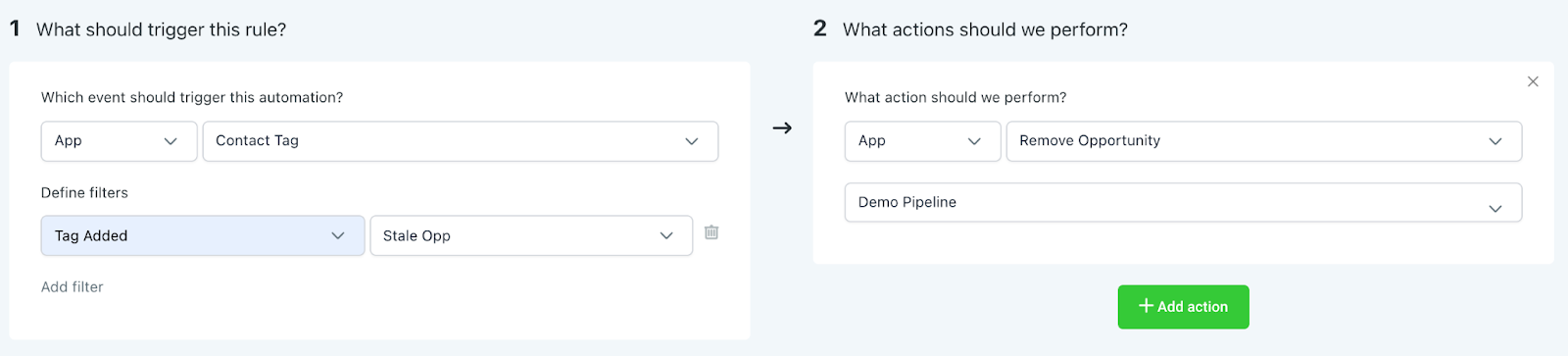Open the trigger App dropdown

(120, 141)
